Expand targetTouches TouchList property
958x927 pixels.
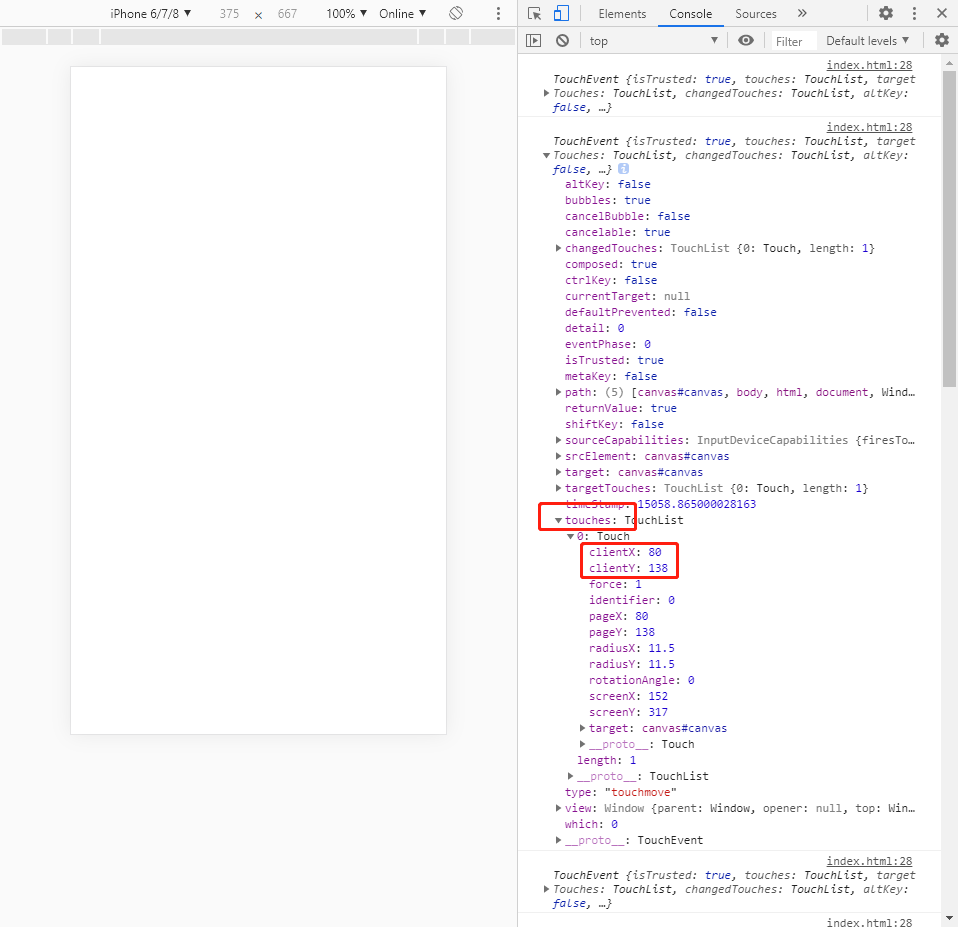point(558,488)
